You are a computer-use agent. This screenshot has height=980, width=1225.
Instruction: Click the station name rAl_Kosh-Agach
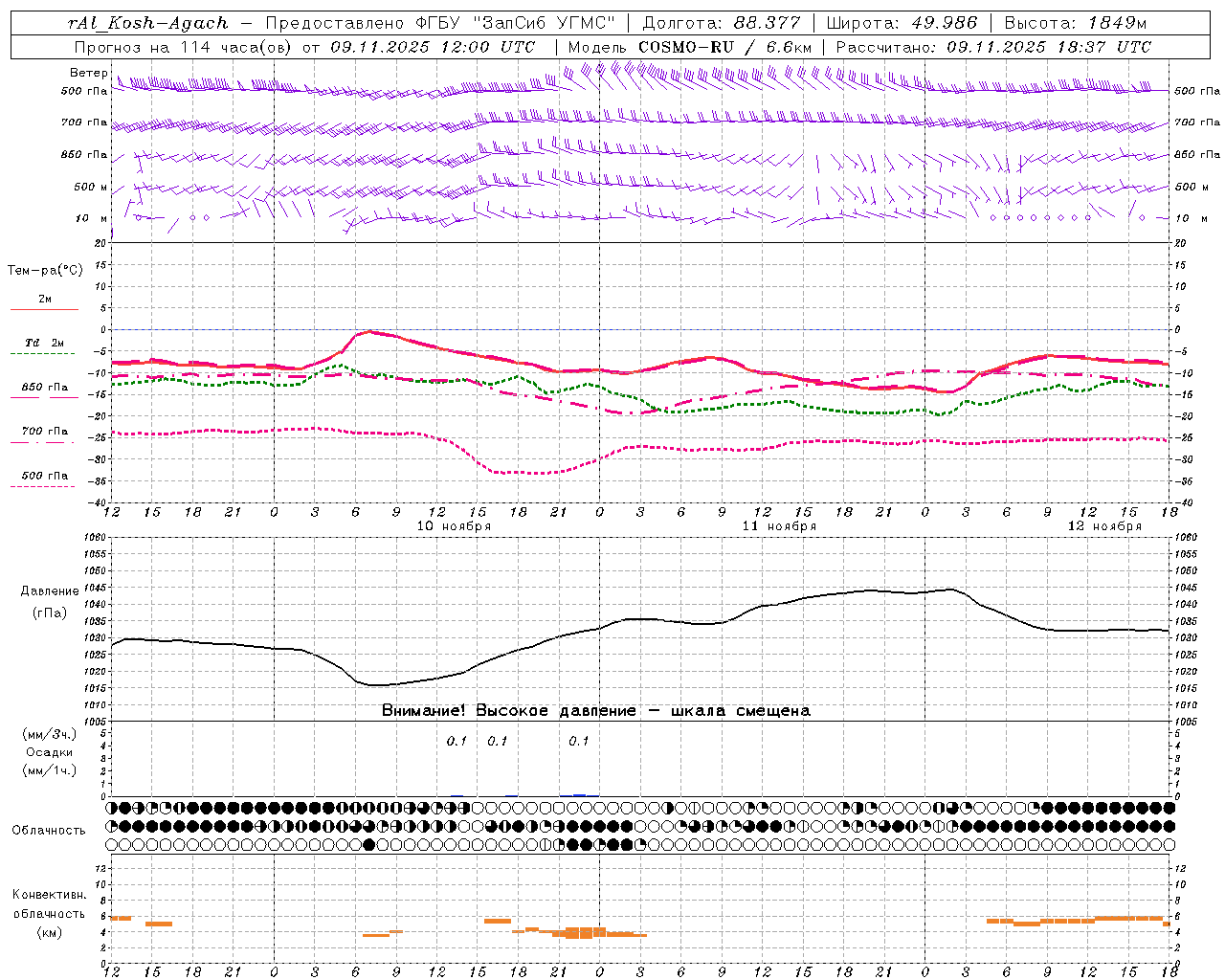(148, 23)
